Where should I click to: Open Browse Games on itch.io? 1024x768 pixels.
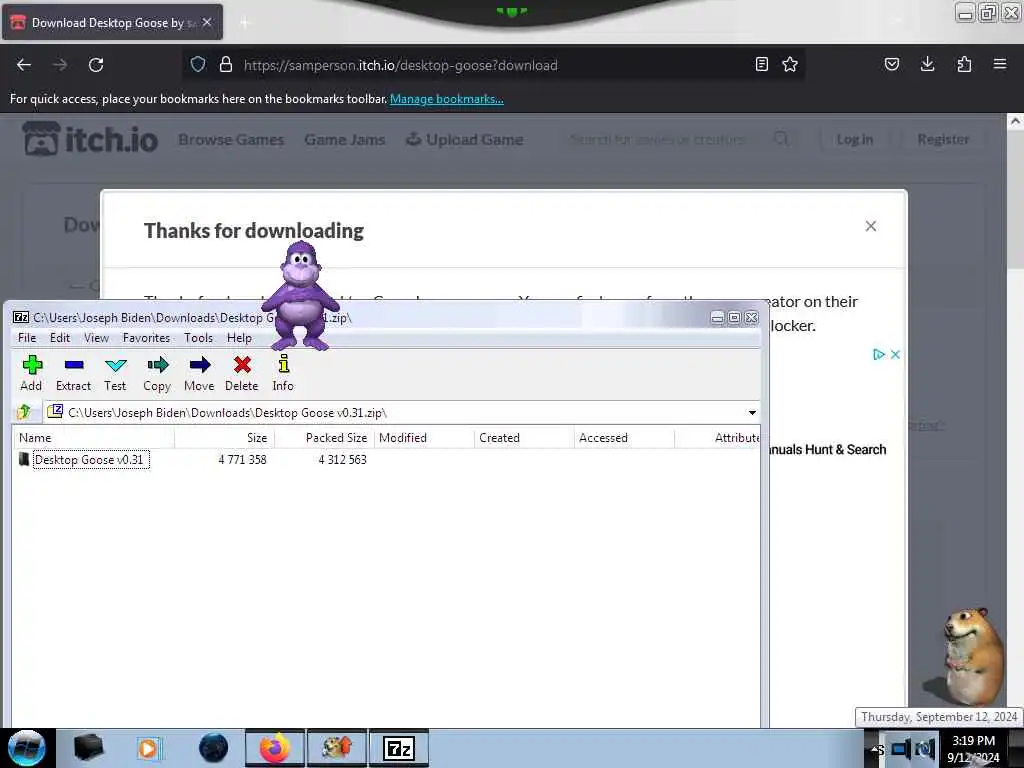coord(231,140)
